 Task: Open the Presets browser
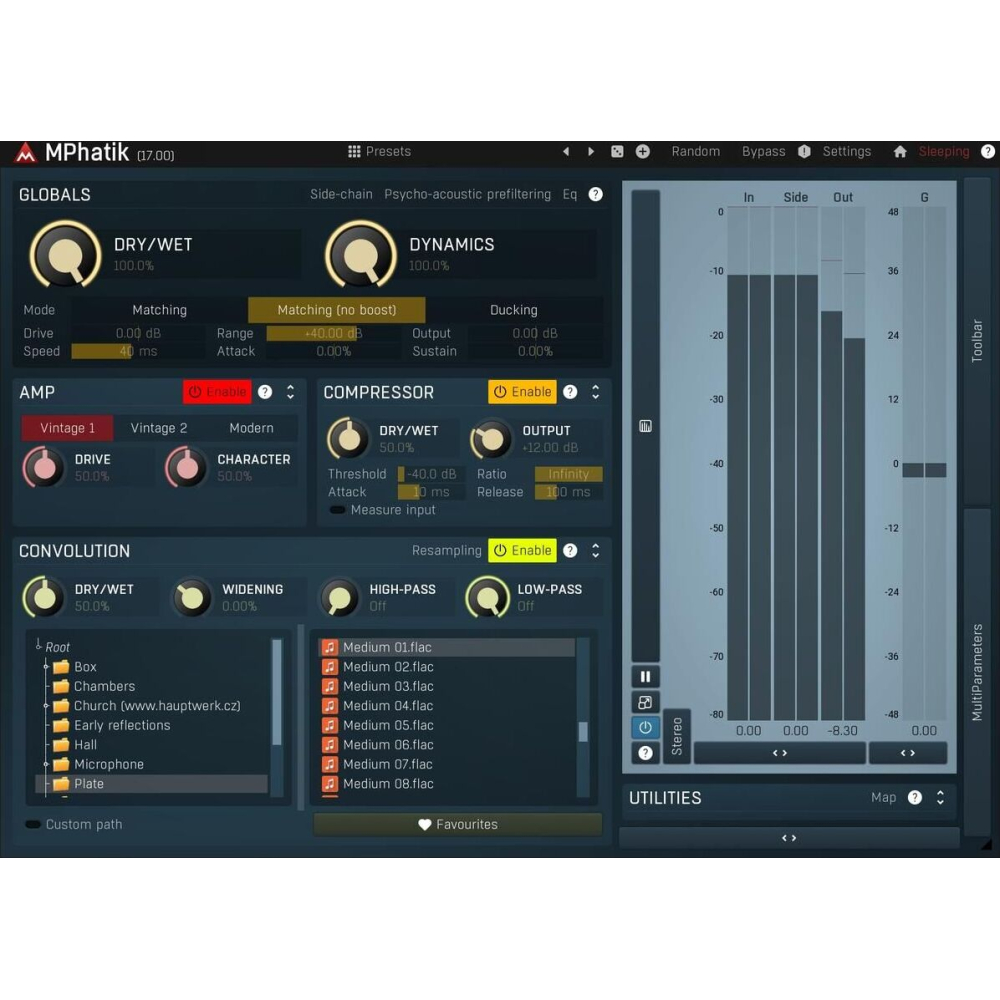[379, 152]
